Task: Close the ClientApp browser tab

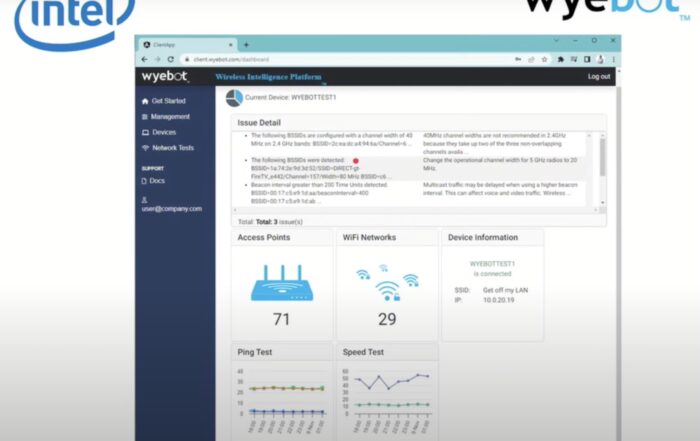Action: click(x=231, y=45)
